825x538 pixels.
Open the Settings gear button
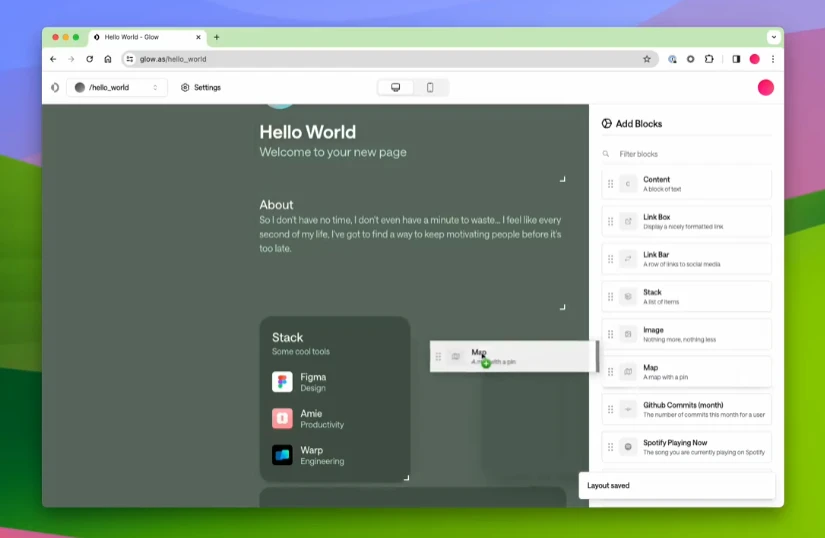200,87
